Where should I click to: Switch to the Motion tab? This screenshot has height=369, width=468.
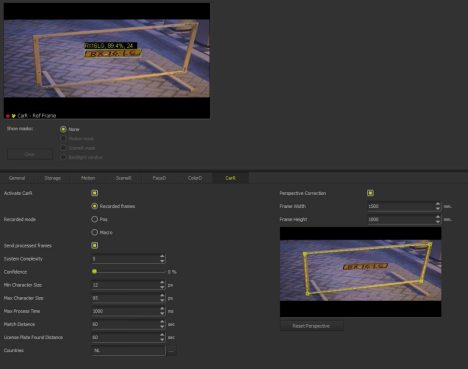tap(88, 178)
